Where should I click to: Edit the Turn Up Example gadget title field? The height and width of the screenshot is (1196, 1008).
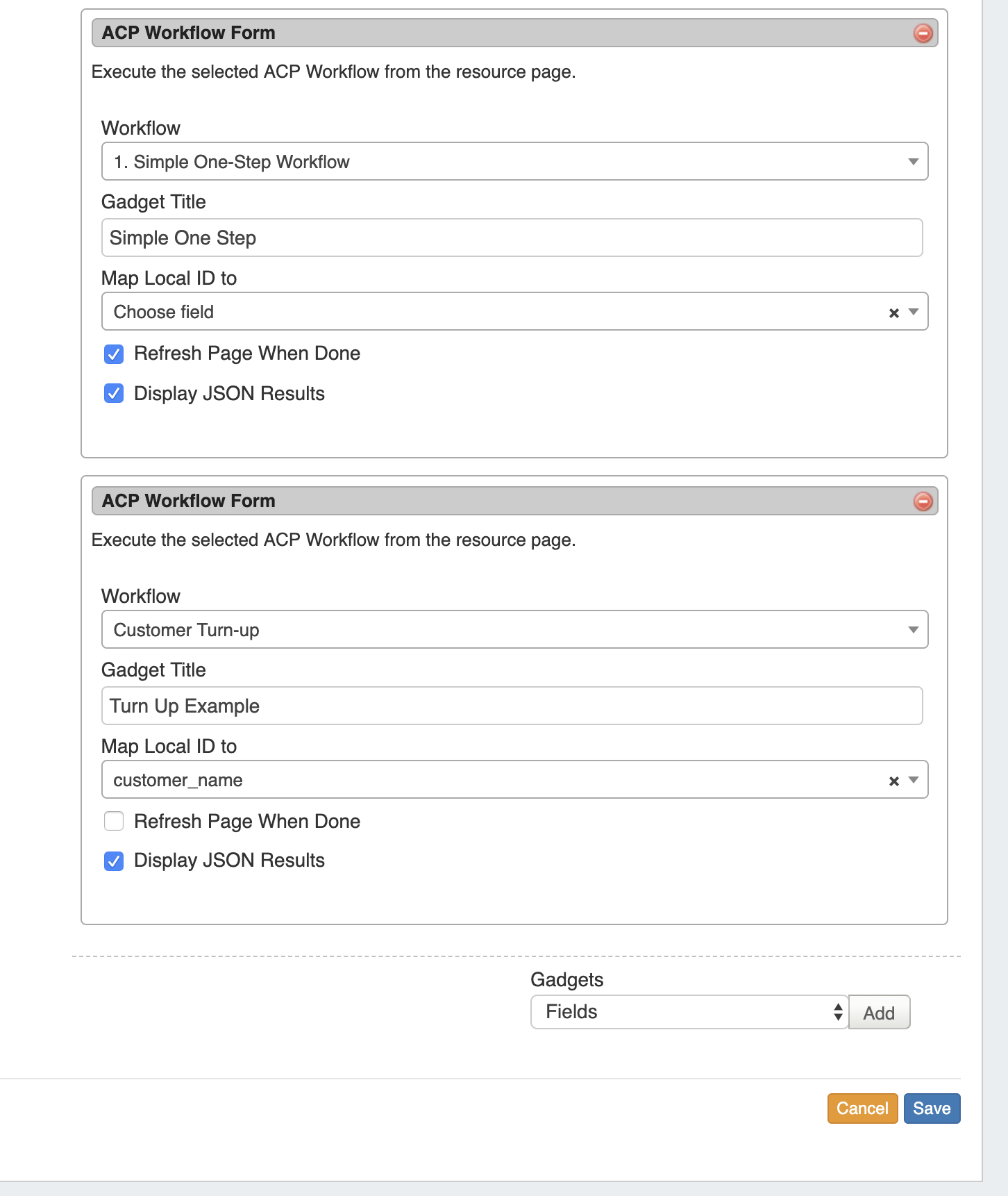[512, 706]
